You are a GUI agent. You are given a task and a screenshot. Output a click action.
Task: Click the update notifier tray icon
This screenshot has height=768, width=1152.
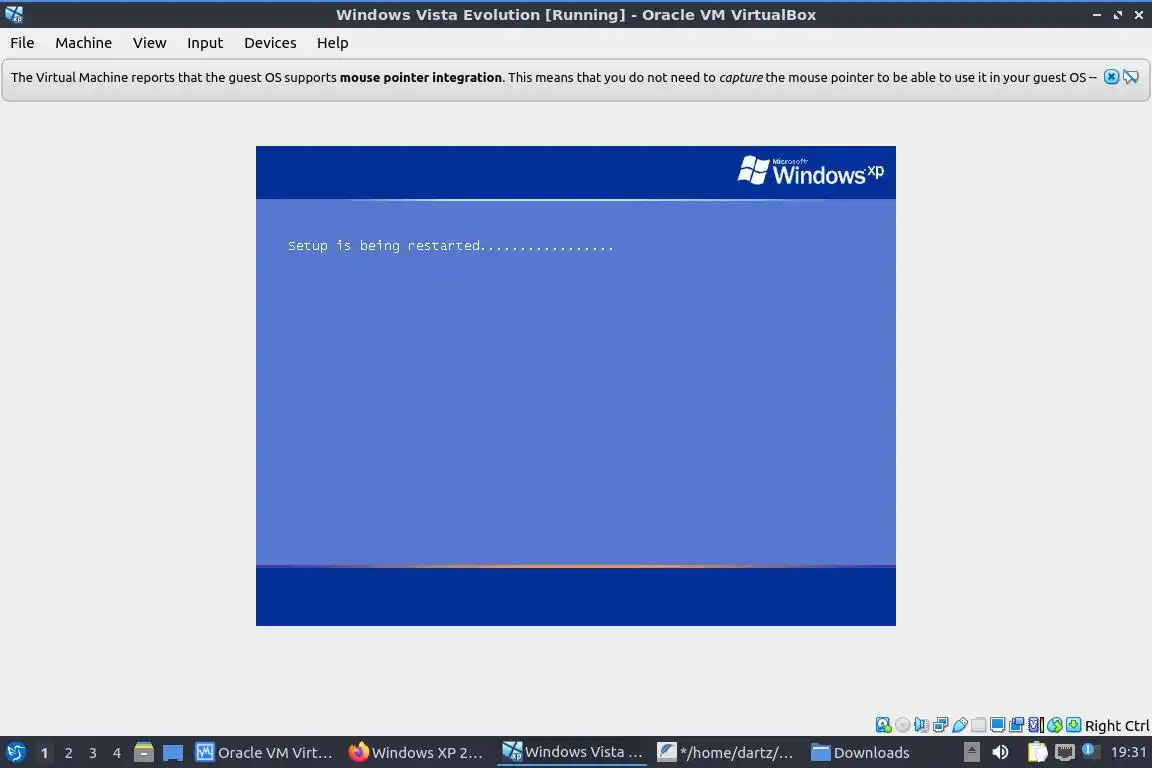(x=1090, y=751)
